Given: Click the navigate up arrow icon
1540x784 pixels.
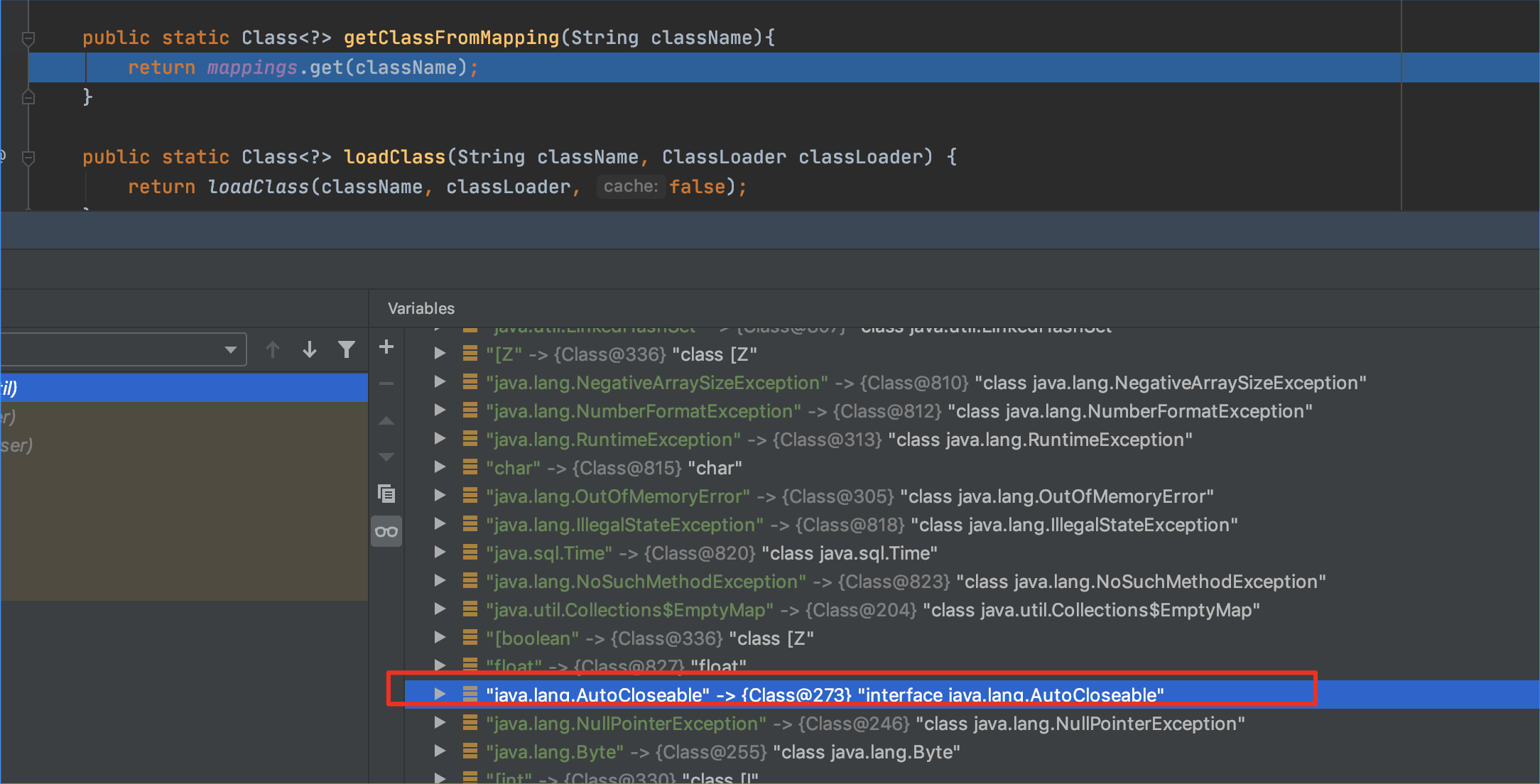Looking at the screenshot, I should tap(273, 349).
